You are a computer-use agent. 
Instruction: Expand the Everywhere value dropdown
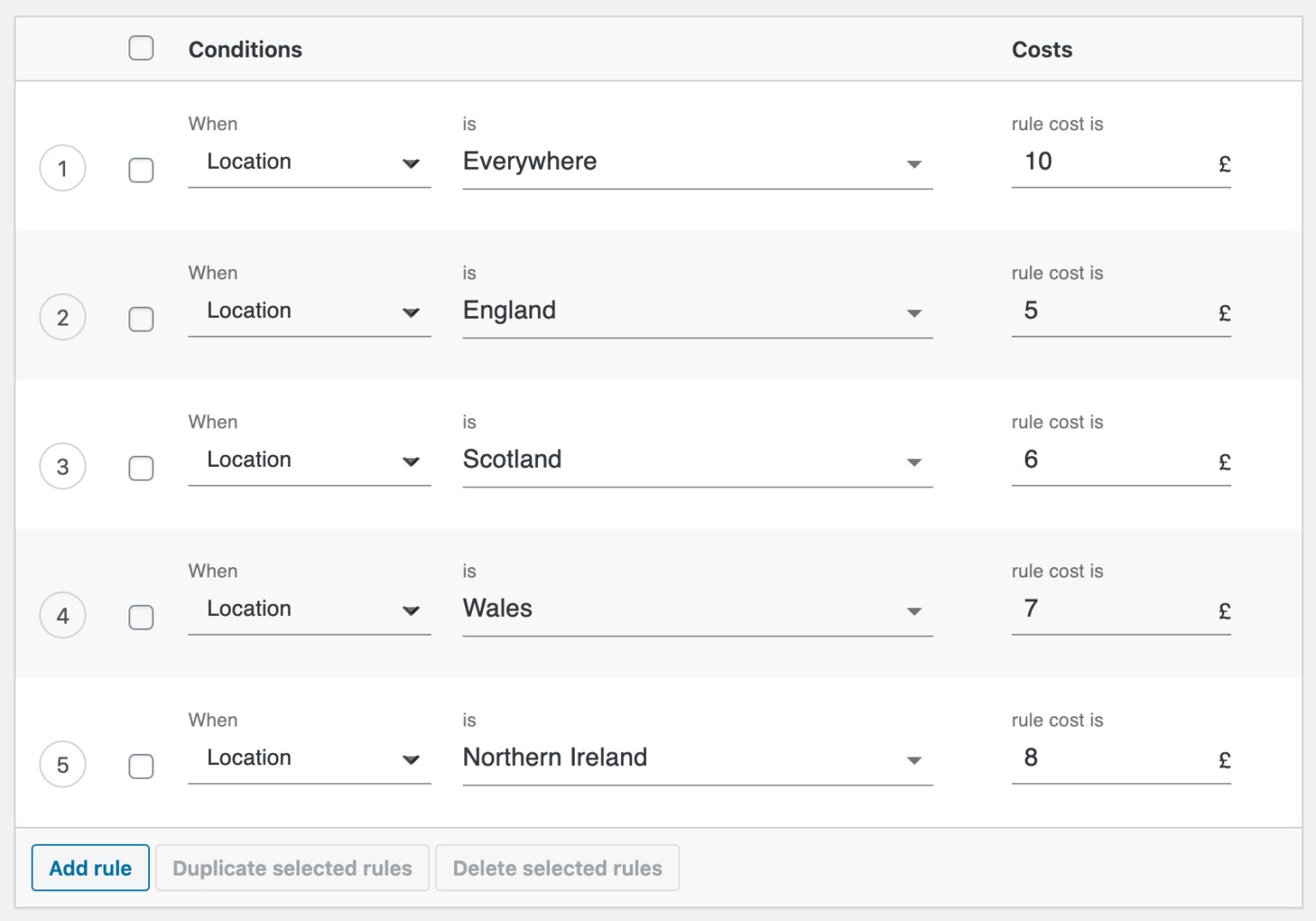pos(915,163)
